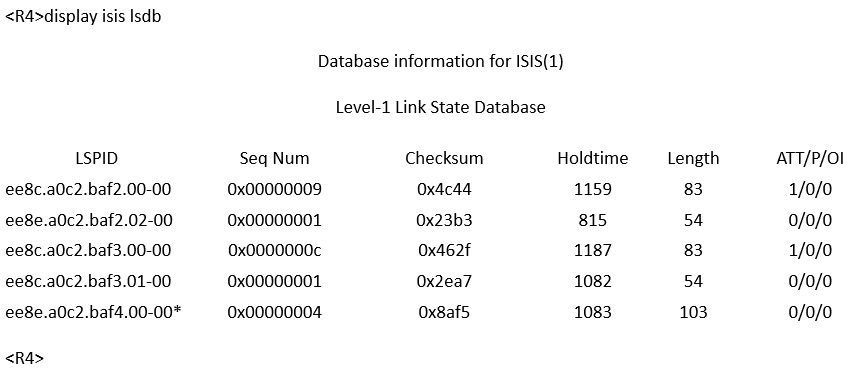Click the Seq Num column header
This screenshot has width=850, height=373.
274,158
